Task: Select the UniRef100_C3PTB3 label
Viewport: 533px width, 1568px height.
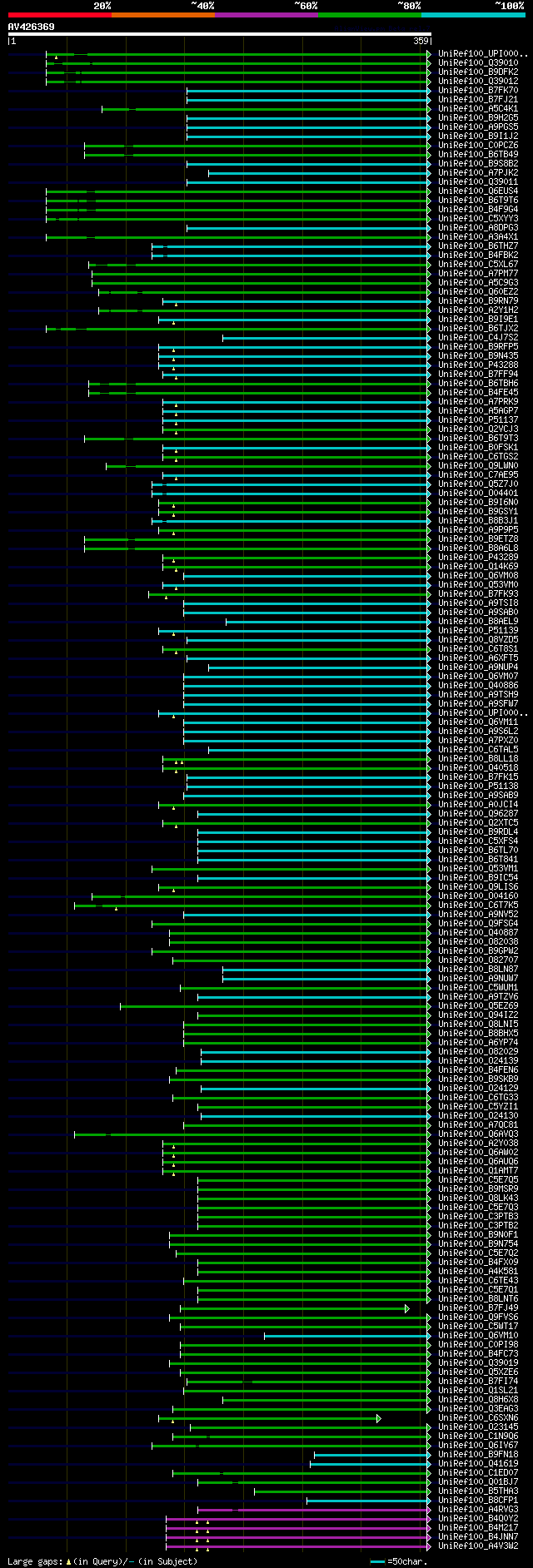Action: (478, 1216)
